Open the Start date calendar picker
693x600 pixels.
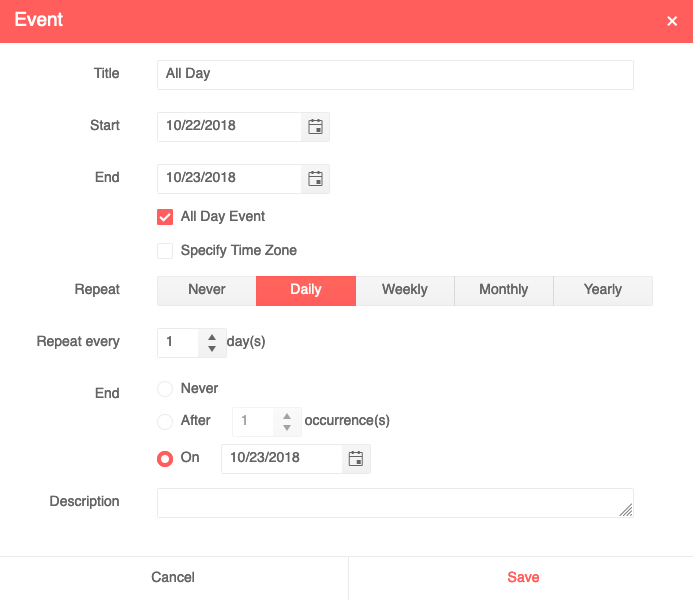(315, 127)
